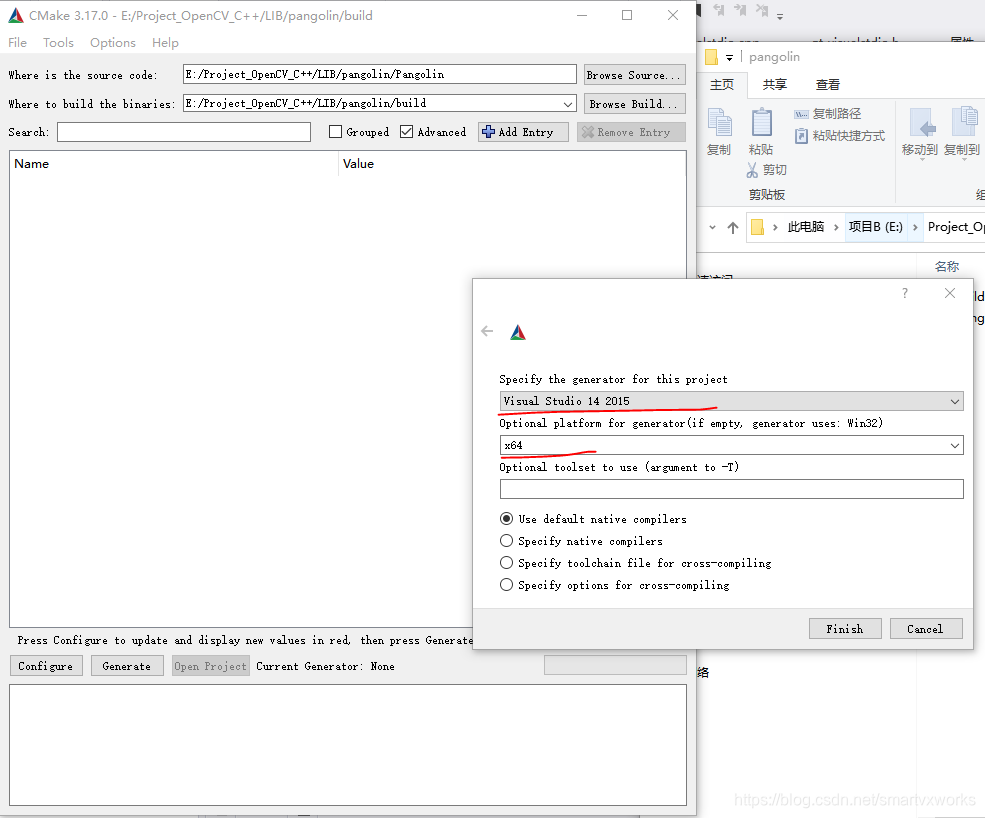Switch to the 主页 tab in Explorer
Viewport: 985px width, 818px height.
pos(722,85)
